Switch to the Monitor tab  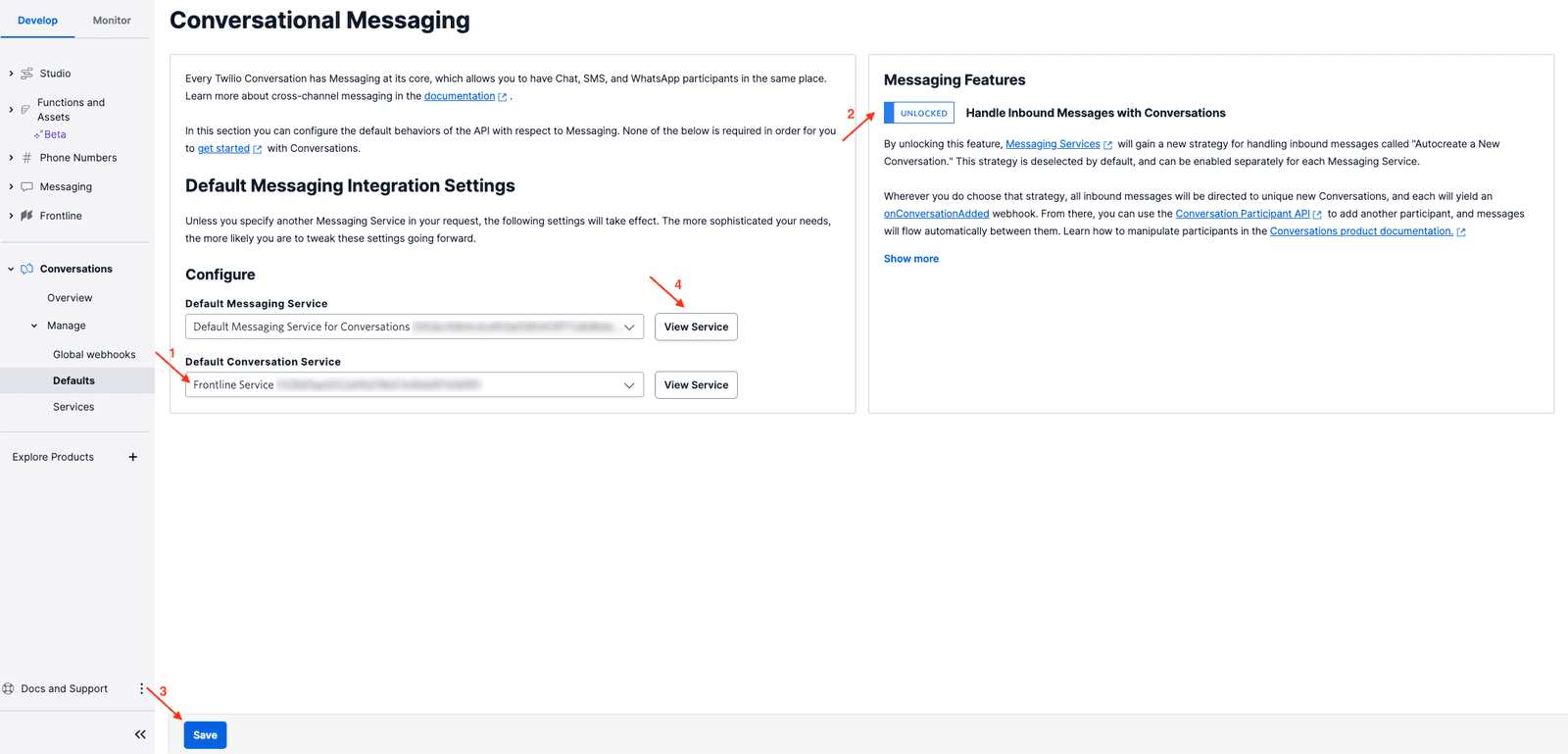(112, 21)
